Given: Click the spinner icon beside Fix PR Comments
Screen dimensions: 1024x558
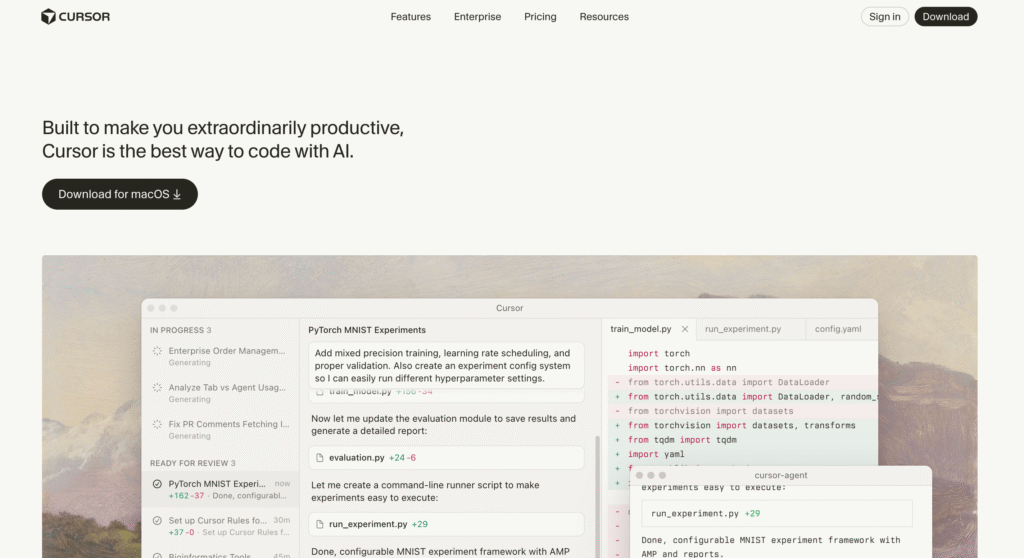Looking at the screenshot, I should (x=157, y=424).
